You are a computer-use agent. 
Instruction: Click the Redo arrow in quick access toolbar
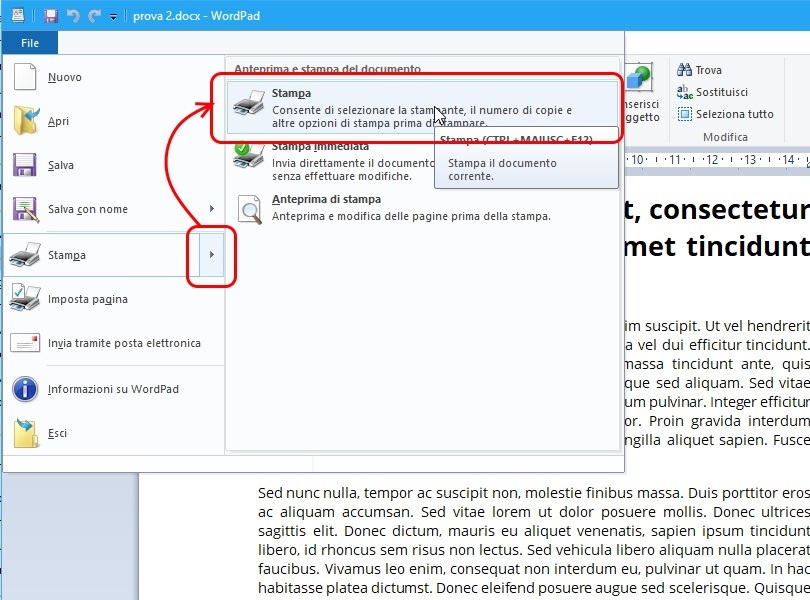pos(94,16)
